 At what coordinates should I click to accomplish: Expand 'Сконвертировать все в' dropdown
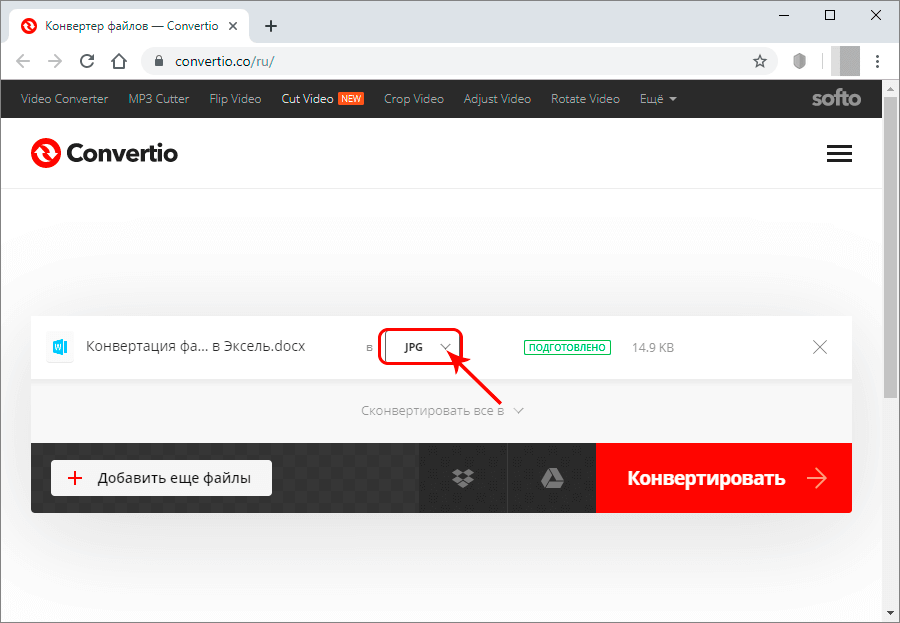[443, 411]
